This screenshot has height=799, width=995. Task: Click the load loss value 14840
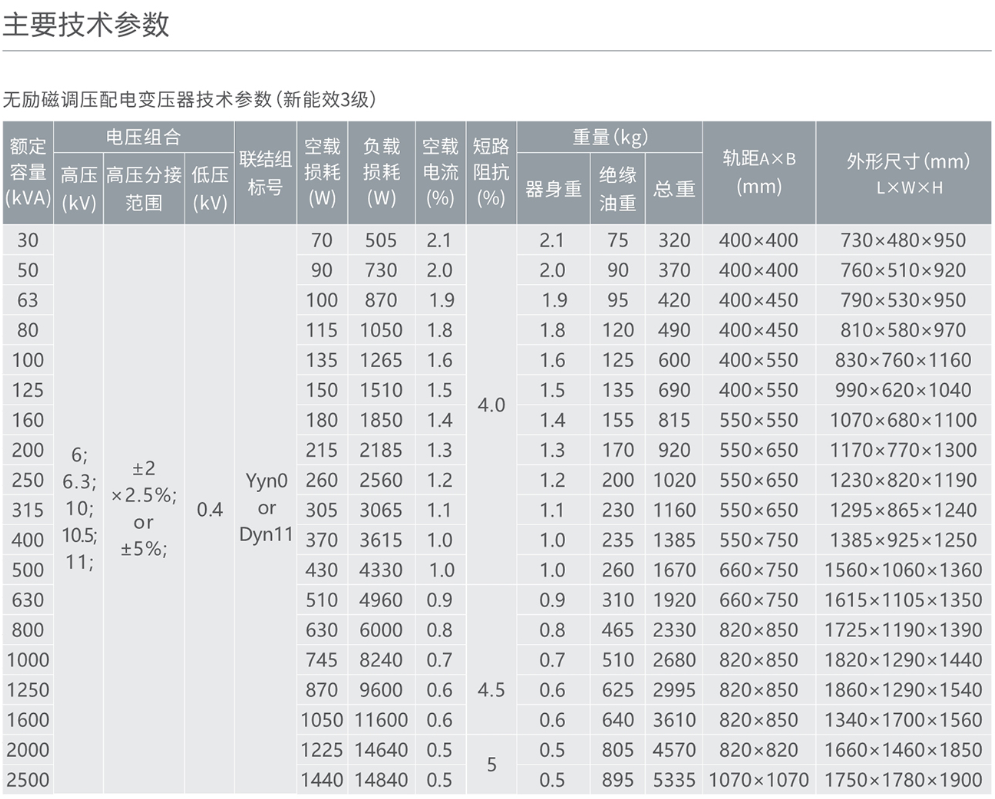pyautogui.click(x=381, y=780)
